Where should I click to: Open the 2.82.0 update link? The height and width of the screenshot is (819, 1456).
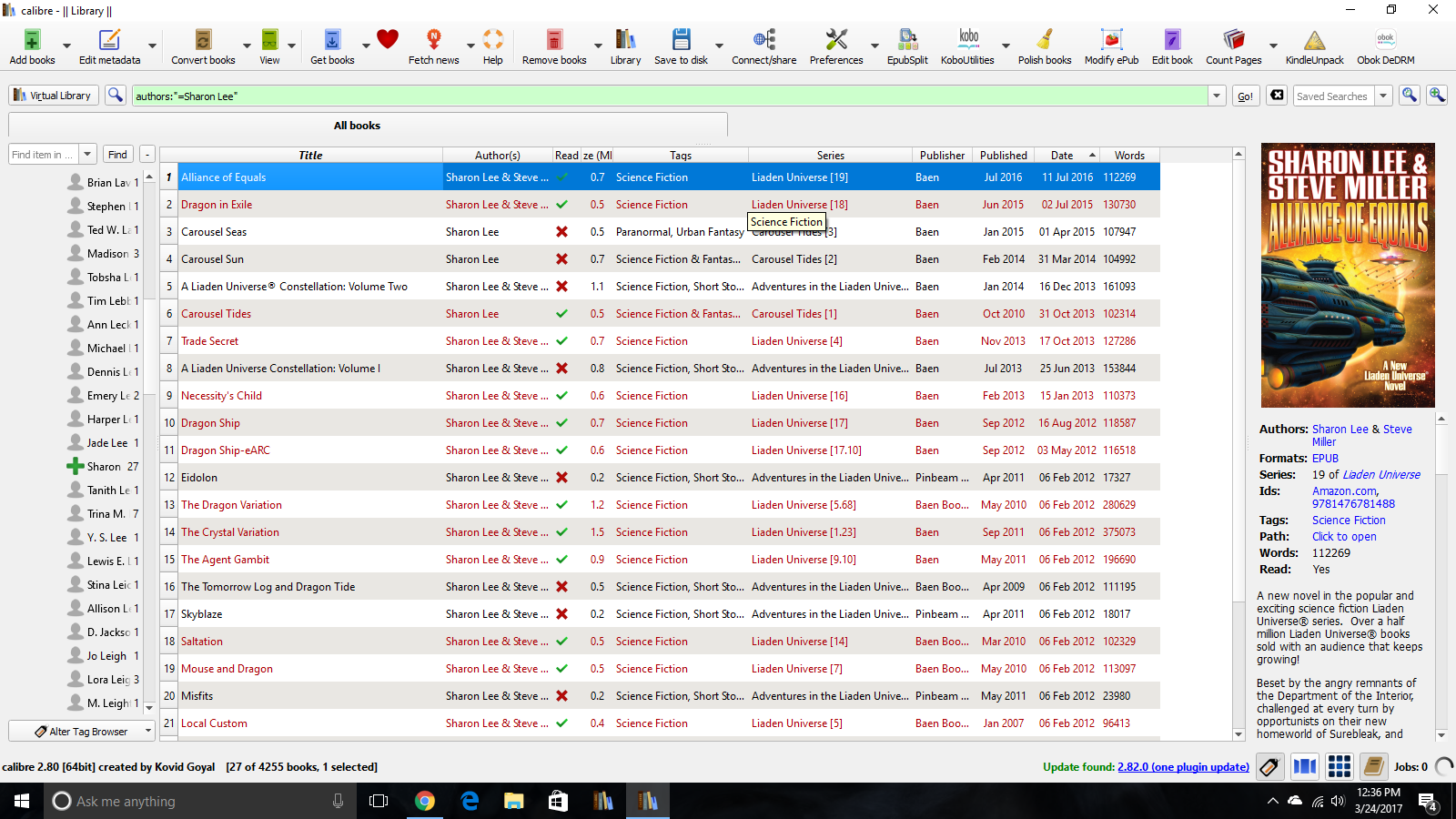click(x=1183, y=767)
